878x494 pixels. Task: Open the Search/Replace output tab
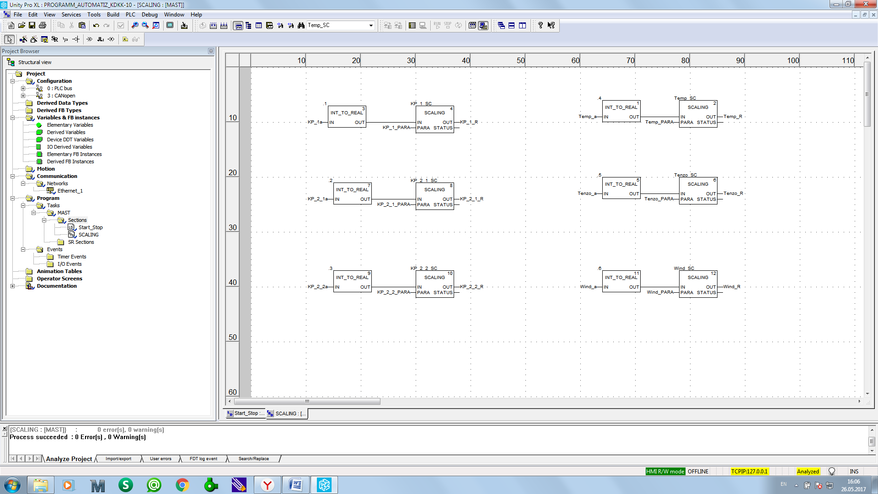pos(254,459)
